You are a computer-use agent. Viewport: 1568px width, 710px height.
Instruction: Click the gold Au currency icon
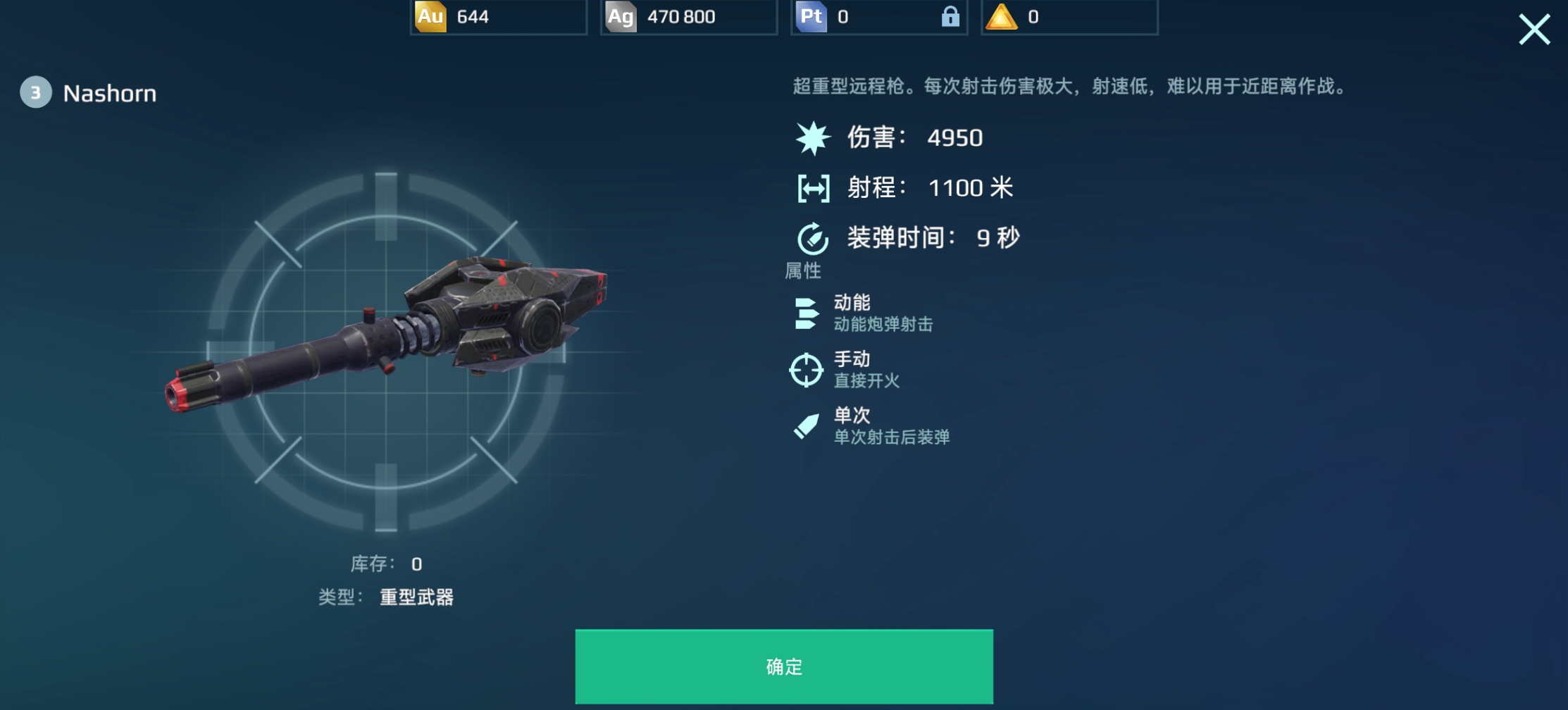tap(430, 15)
